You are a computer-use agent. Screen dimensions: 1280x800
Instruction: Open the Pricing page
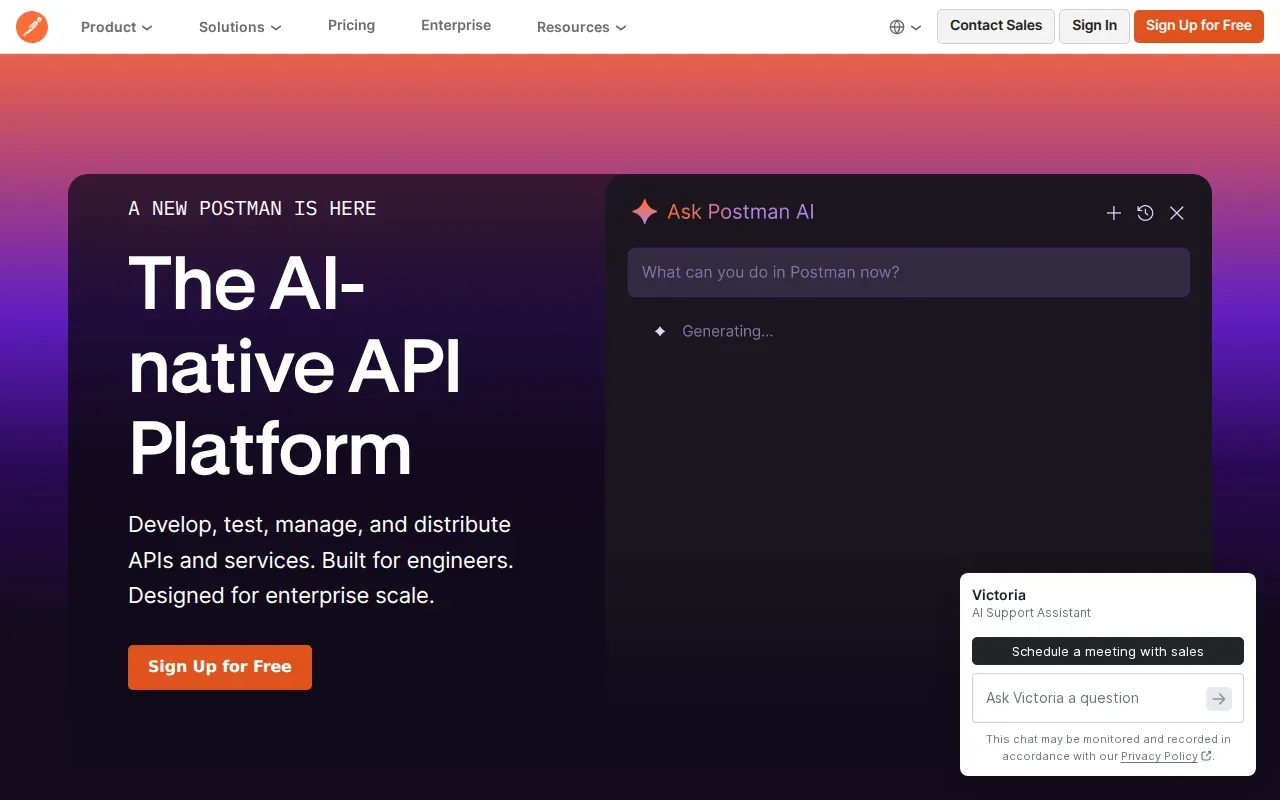[351, 25]
